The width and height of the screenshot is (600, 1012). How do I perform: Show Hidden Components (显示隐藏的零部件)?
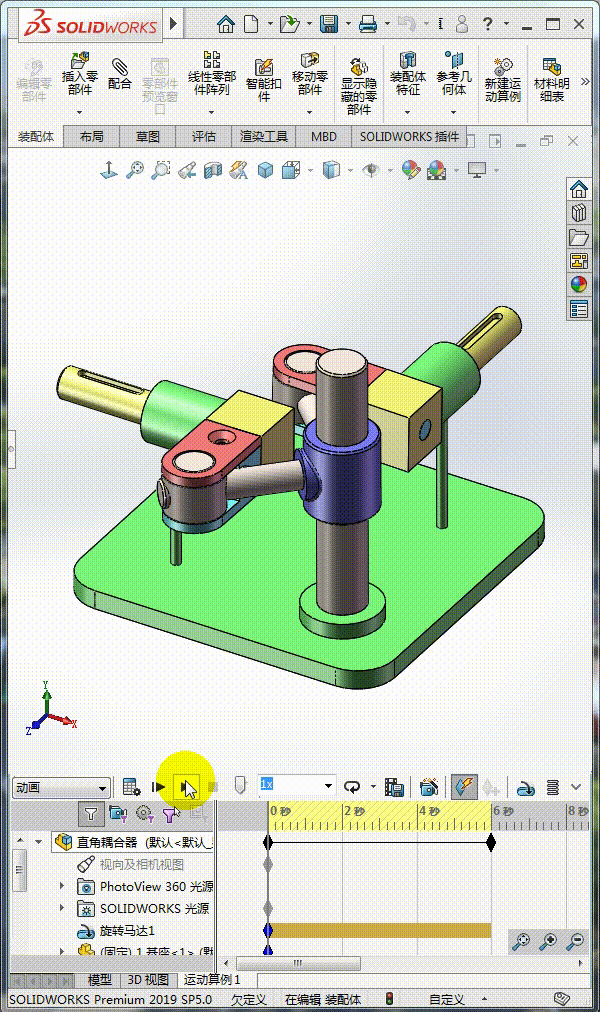point(359,87)
